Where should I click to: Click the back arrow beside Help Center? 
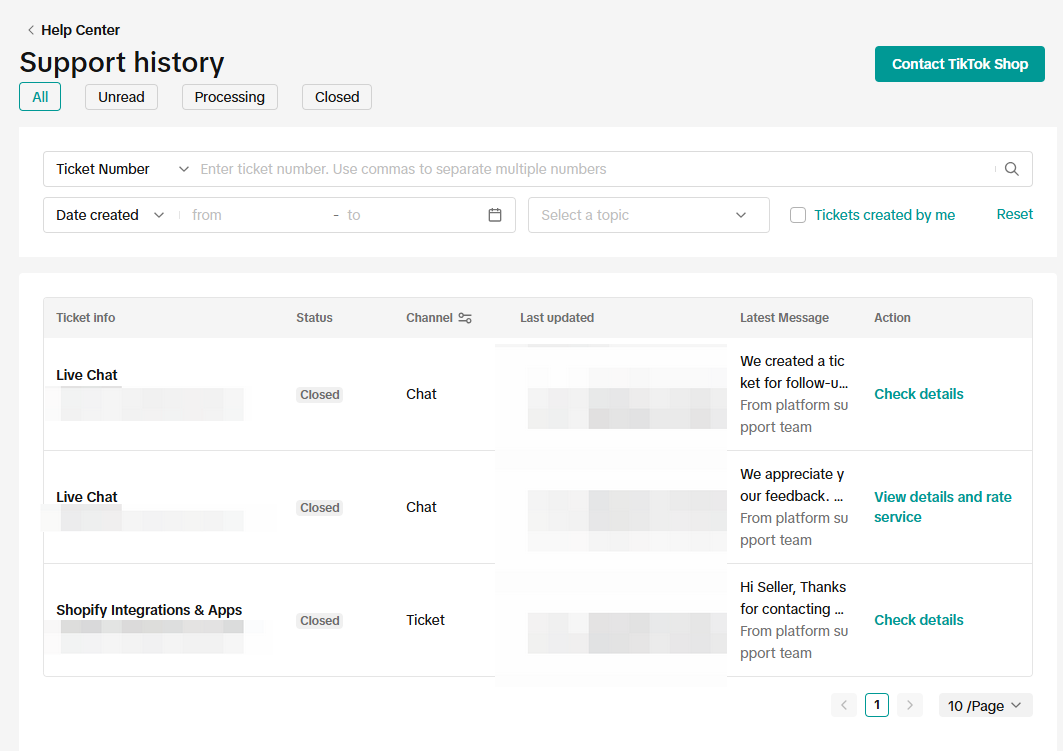click(31, 30)
